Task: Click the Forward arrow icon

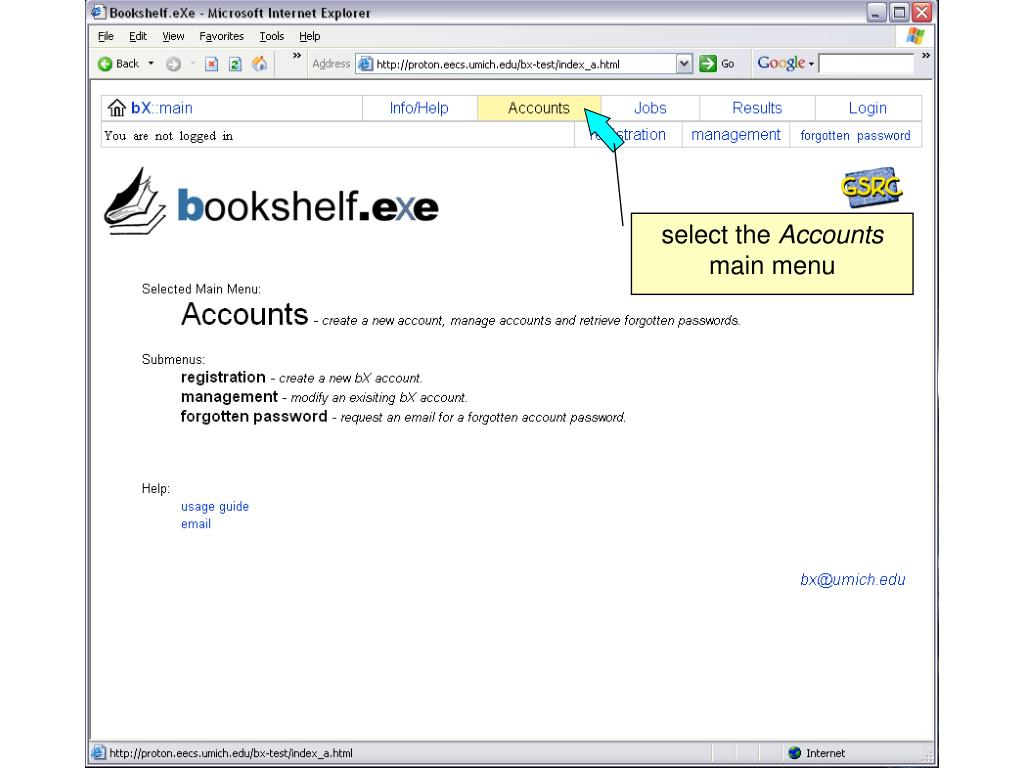Action: click(x=173, y=64)
